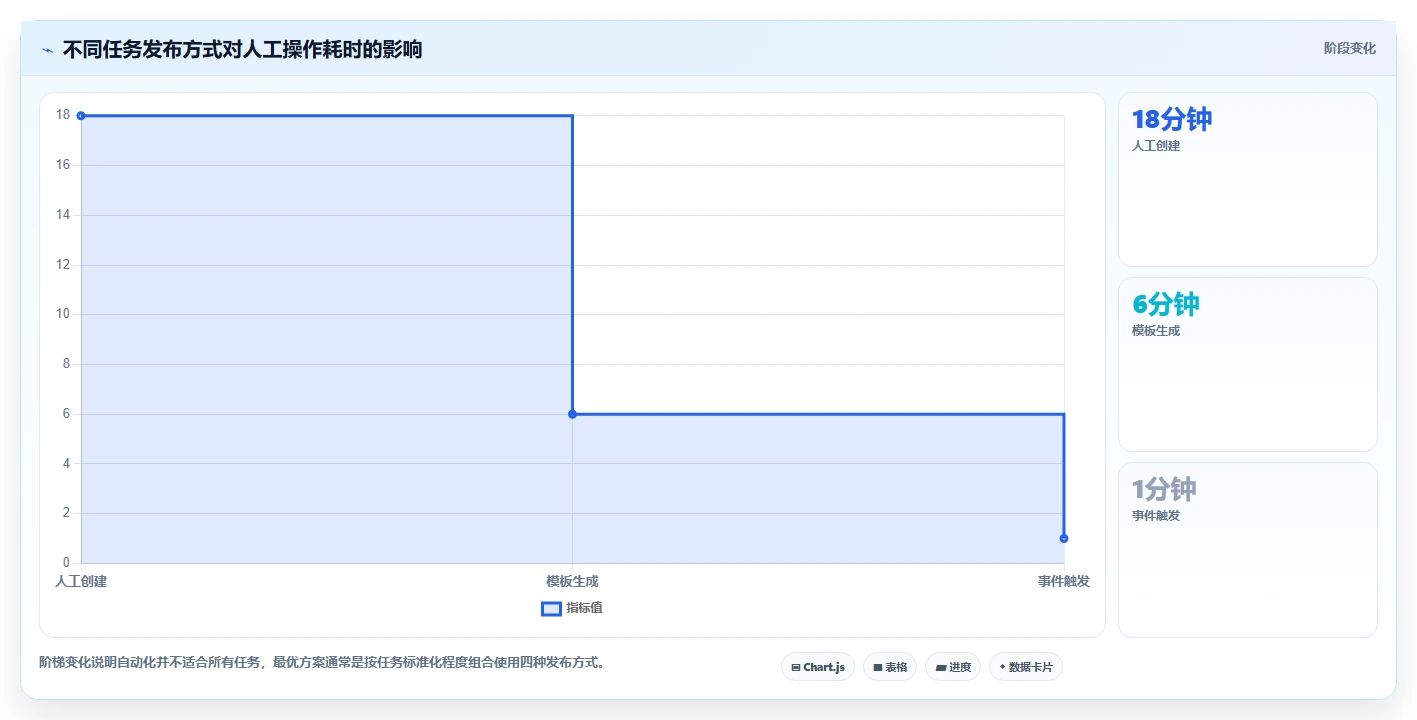
Task: Click the data point at 事件触发 (1)
Action: point(1064,538)
